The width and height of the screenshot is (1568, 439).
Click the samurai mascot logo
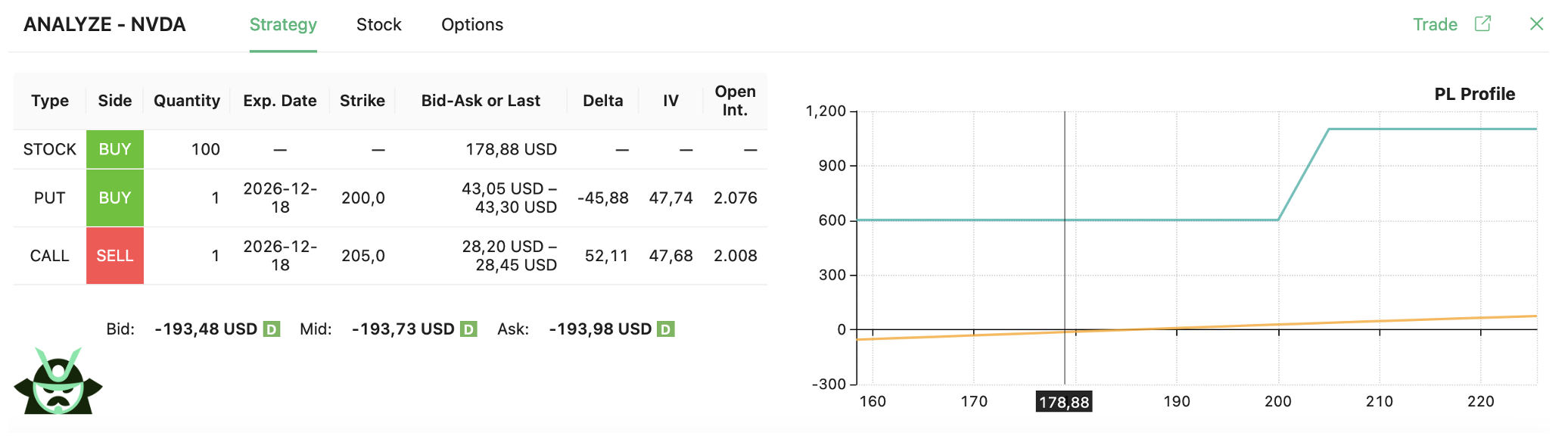pyautogui.click(x=58, y=382)
